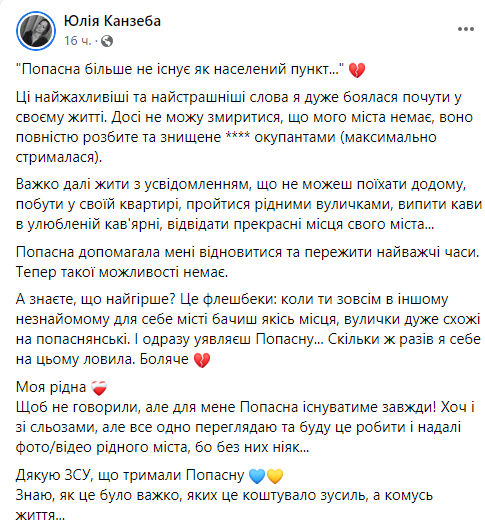Viewport: 485px width, 525px height.
Task: Click the blue heart emoji
Action: (x=257, y=476)
